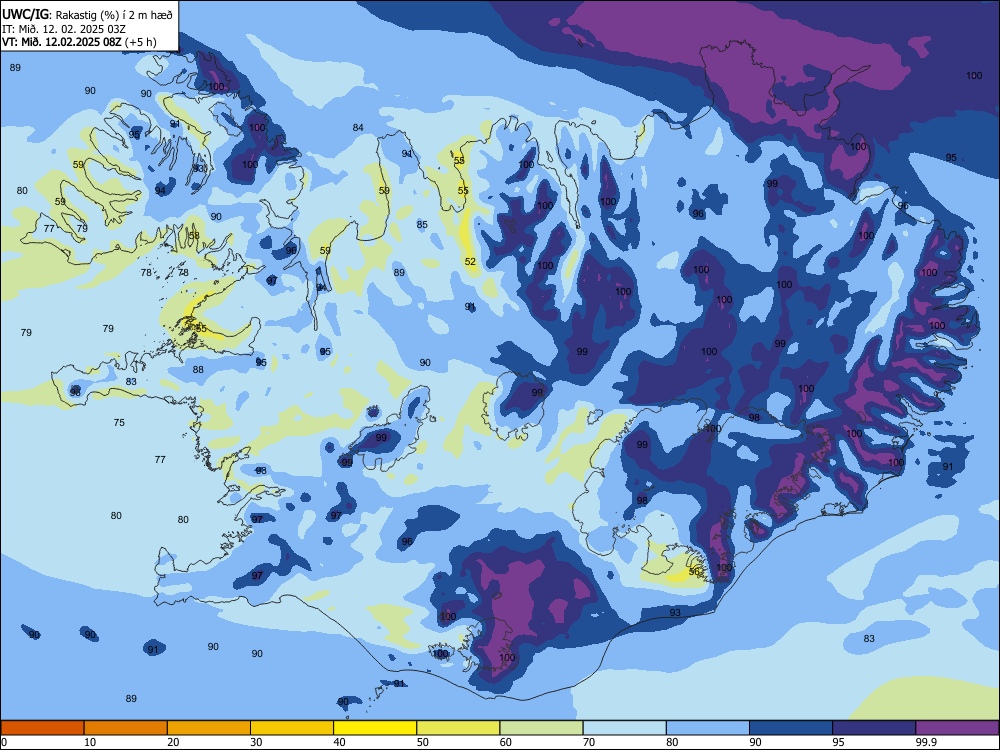Image resolution: width=1000 pixels, height=750 pixels.
Task: Select the amber 20–30 legend swatch
Action: point(209,728)
